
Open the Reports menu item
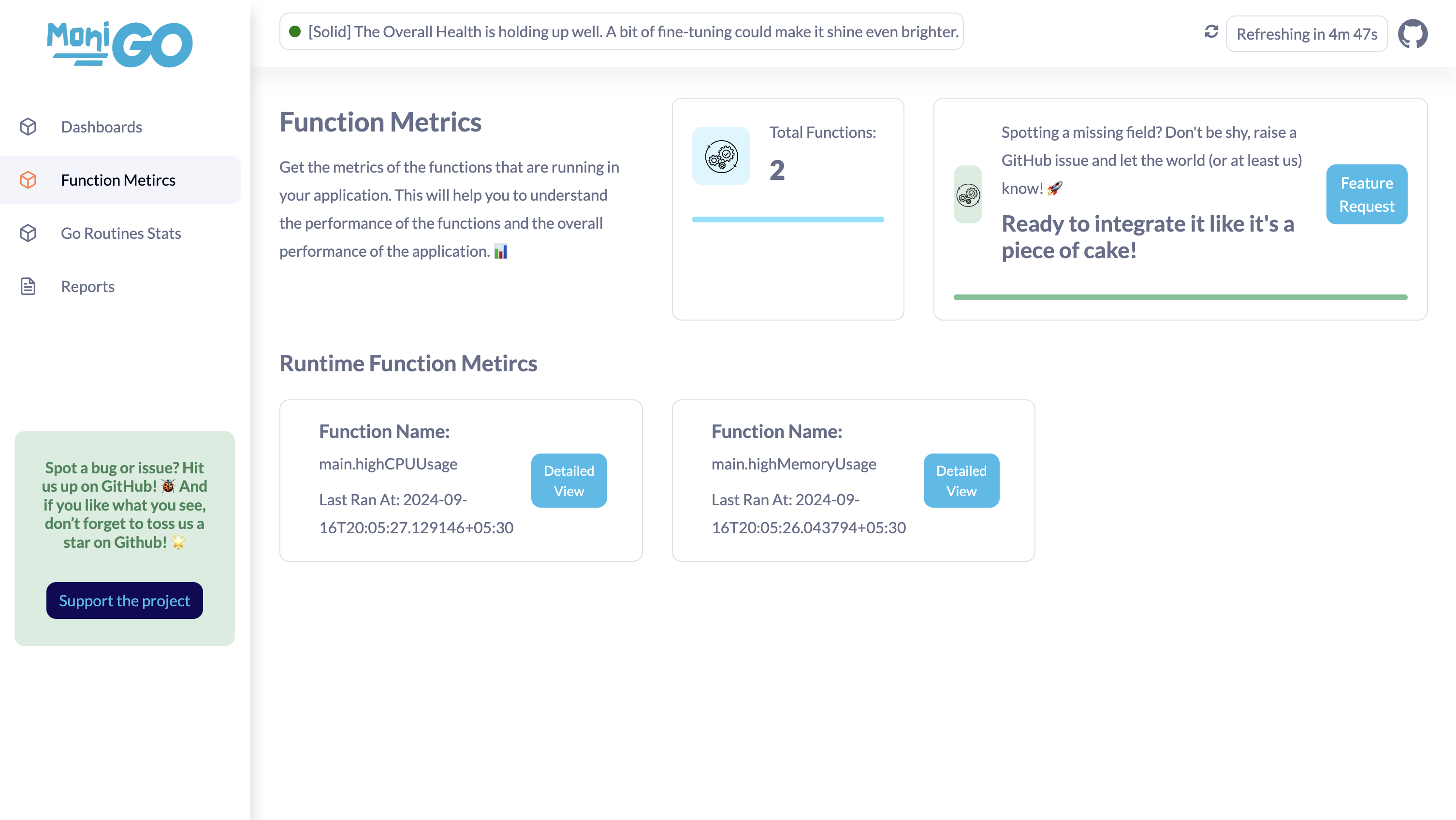tap(87, 286)
